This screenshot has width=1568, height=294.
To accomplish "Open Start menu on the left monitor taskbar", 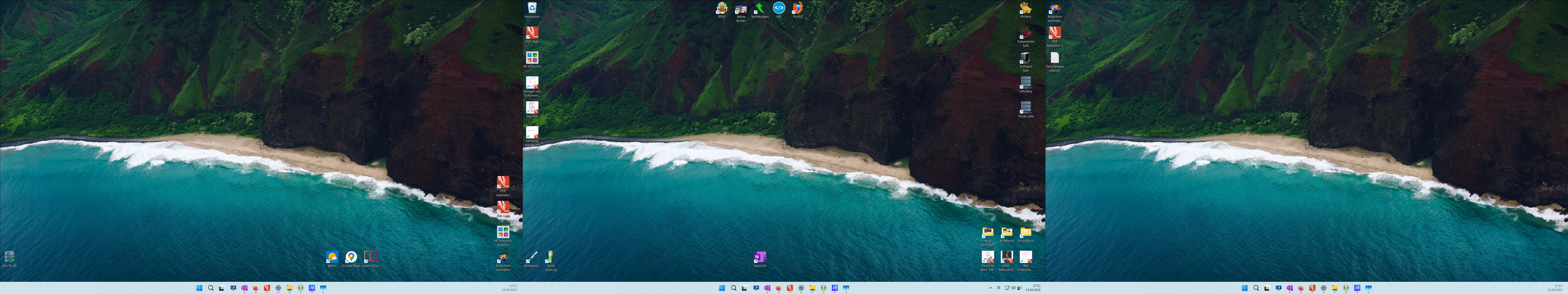I will click(199, 288).
